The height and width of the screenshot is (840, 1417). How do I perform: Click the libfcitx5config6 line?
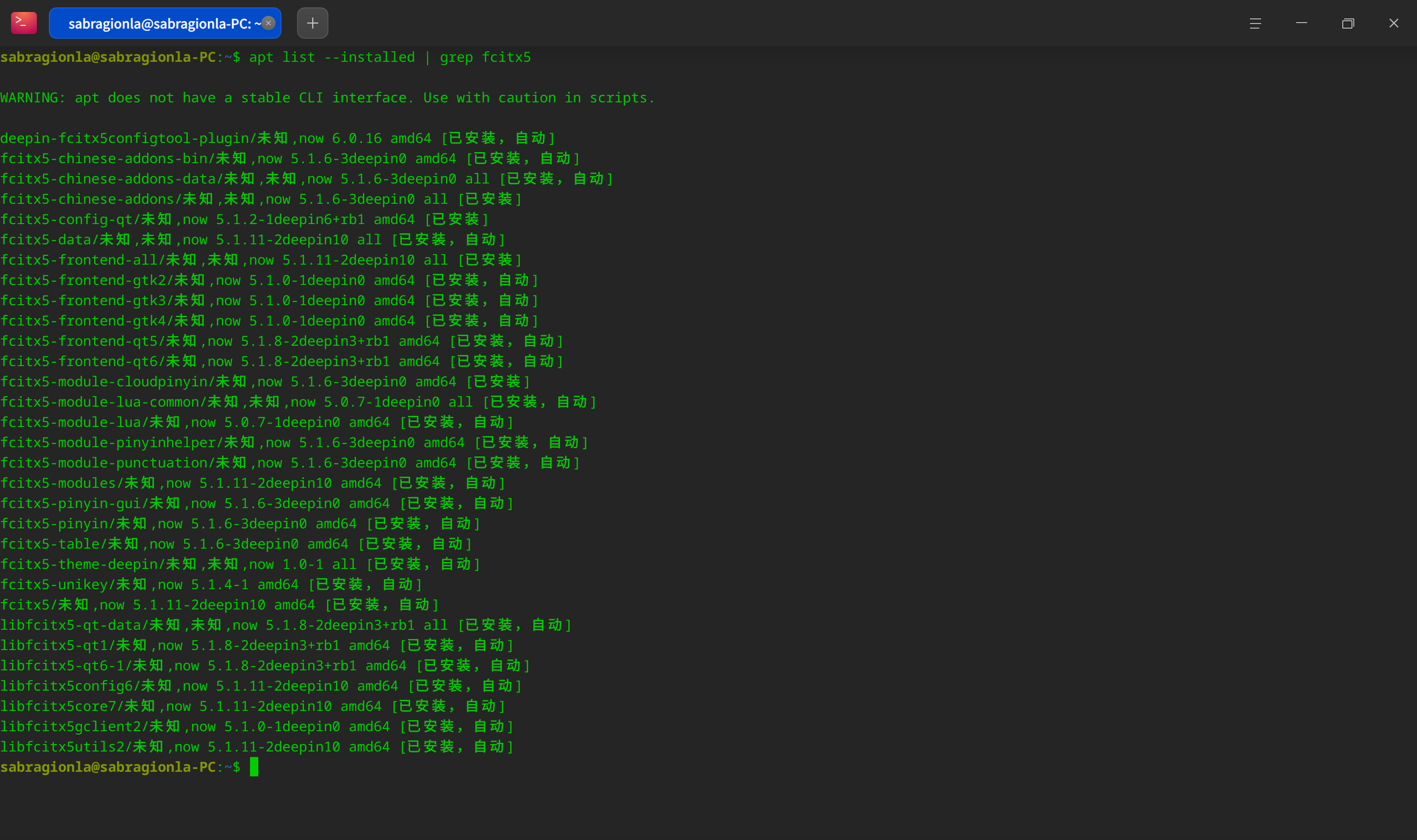pyautogui.click(x=261, y=686)
